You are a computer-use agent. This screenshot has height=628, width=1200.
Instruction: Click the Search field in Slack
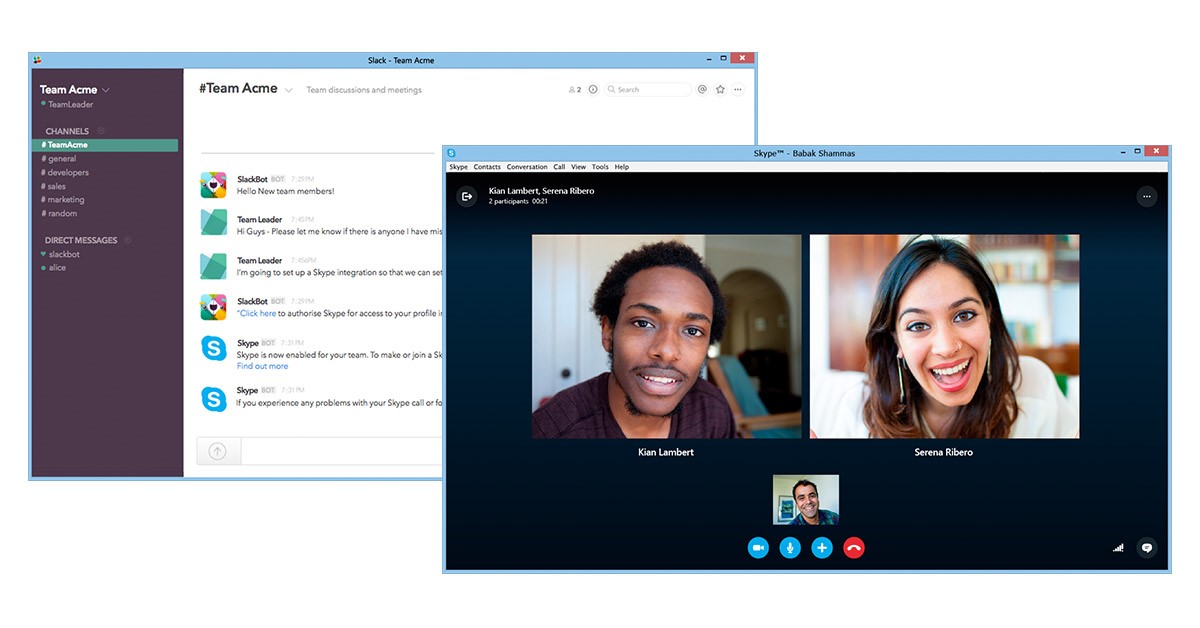pyautogui.click(x=647, y=89)
